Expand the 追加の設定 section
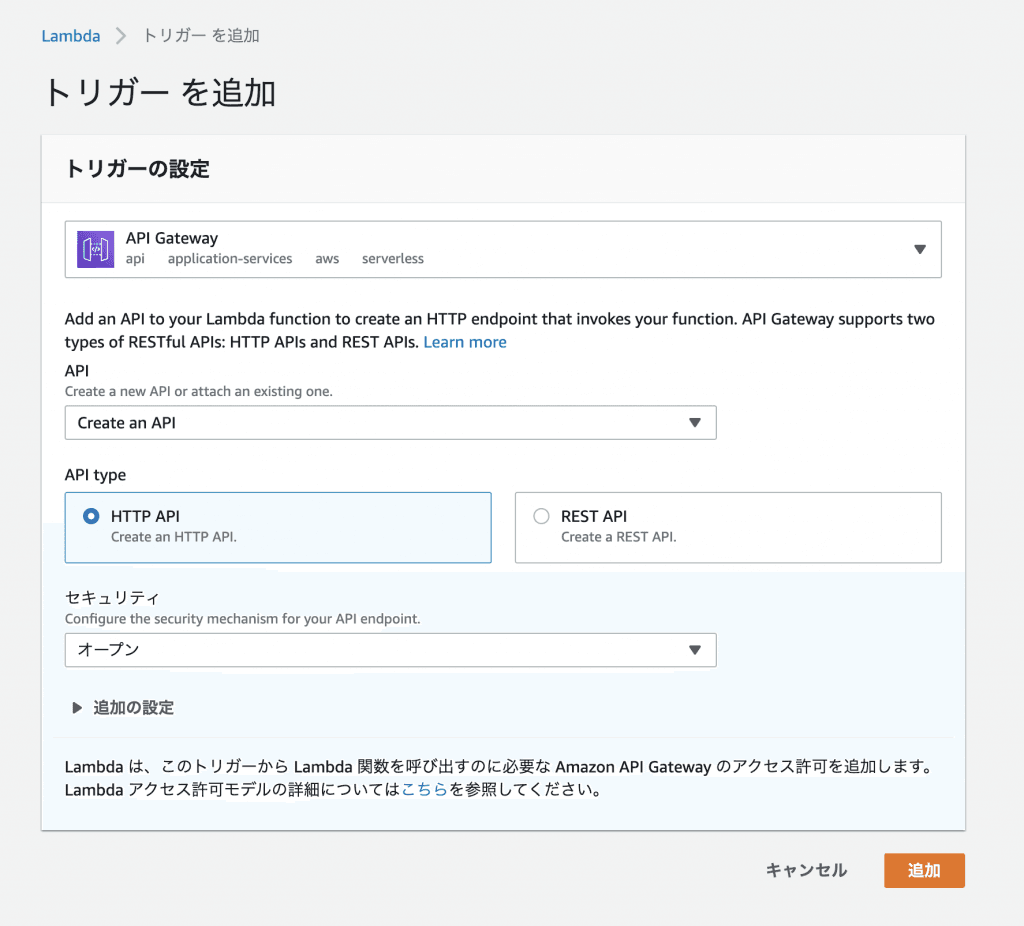This screenshot has height=926, width=1024. click(123, 708)
